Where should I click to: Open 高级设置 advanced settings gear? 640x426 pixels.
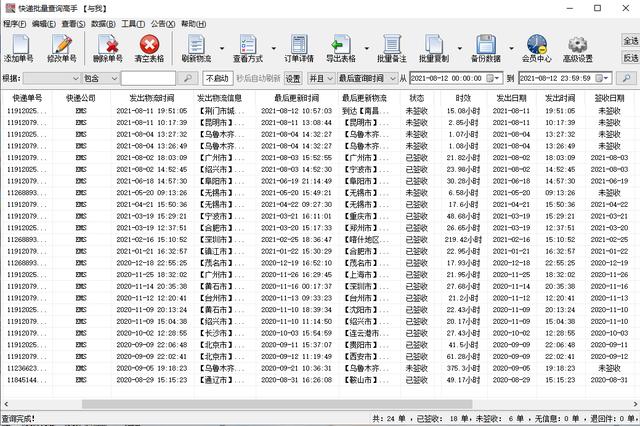[578, 48]
